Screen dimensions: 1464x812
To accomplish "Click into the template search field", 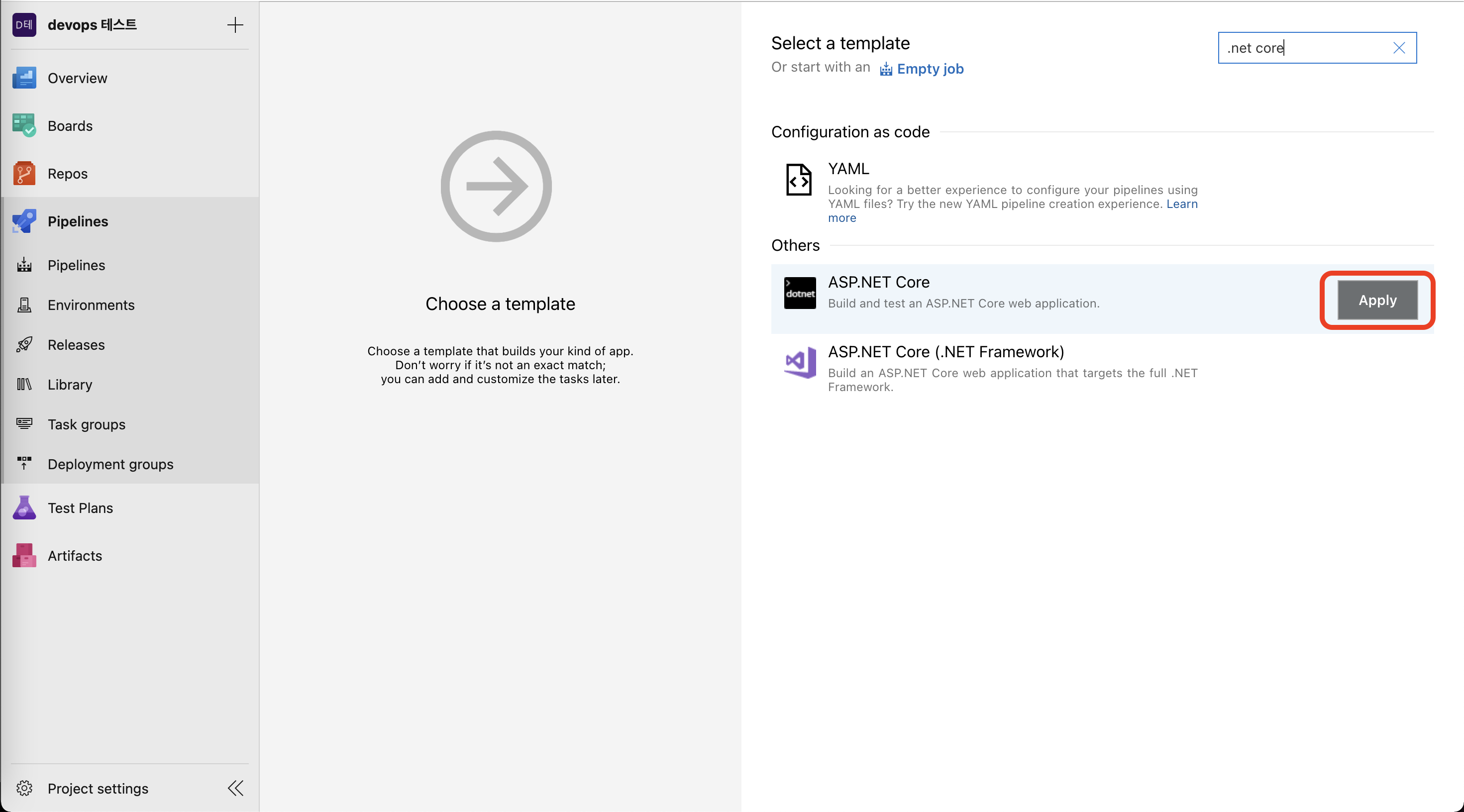I will click(x=1301, y=48).
